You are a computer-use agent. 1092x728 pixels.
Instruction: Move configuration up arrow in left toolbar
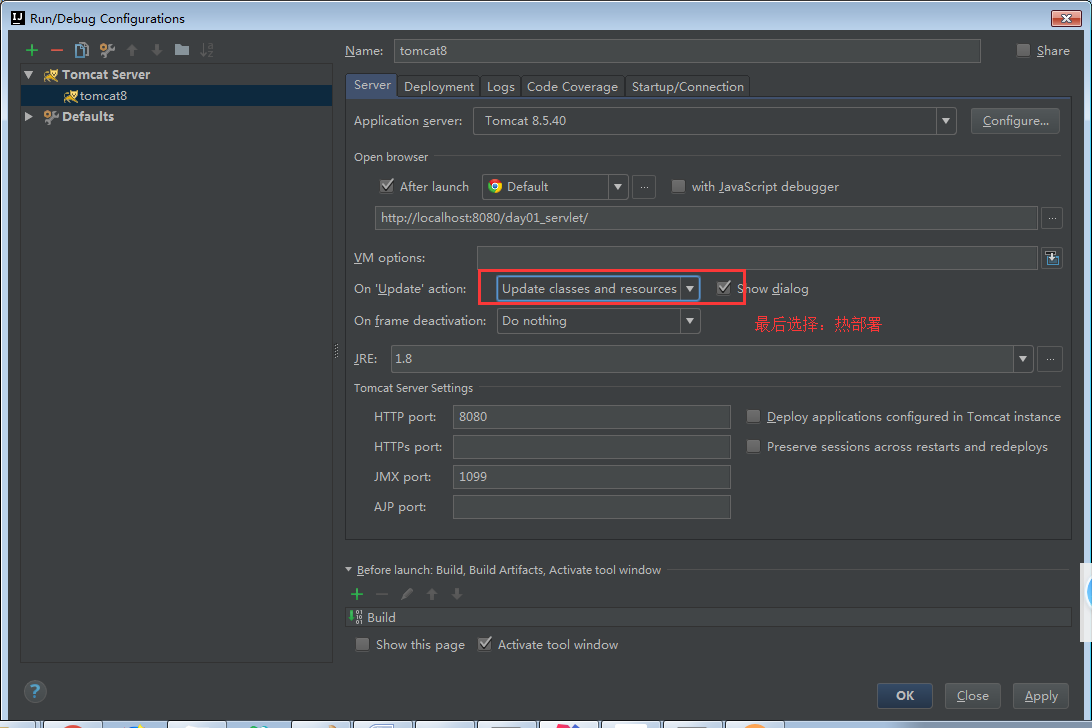132,50
